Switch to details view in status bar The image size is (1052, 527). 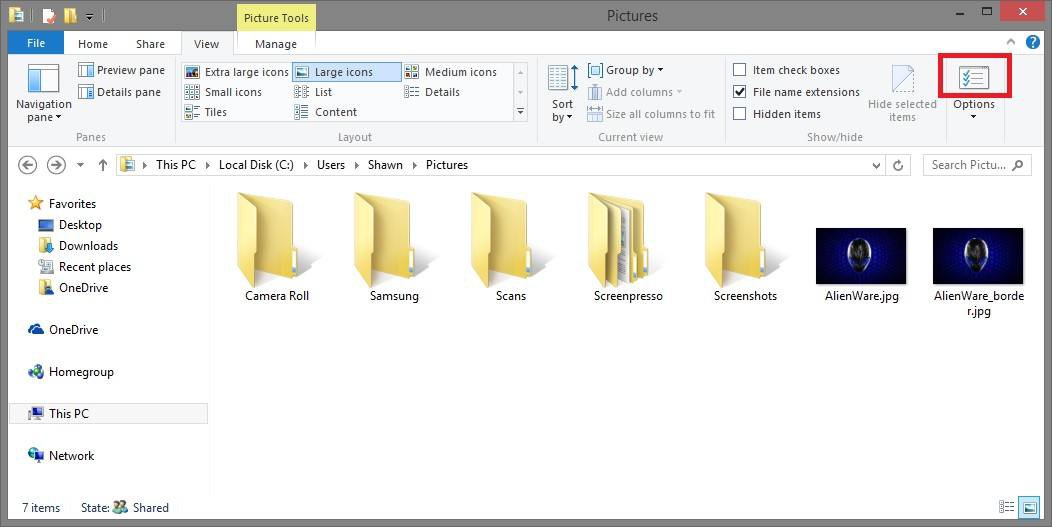(x=1007, y=507)
